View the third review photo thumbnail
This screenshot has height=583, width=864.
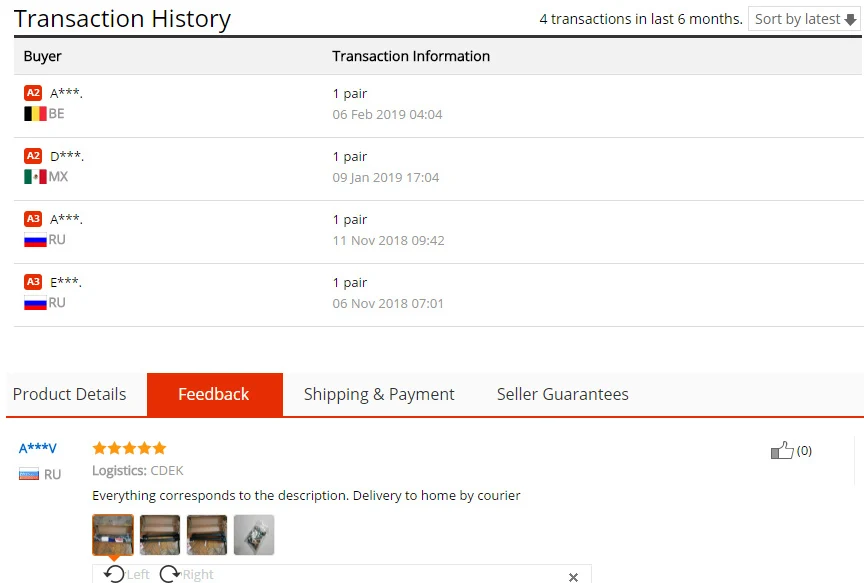207,535
